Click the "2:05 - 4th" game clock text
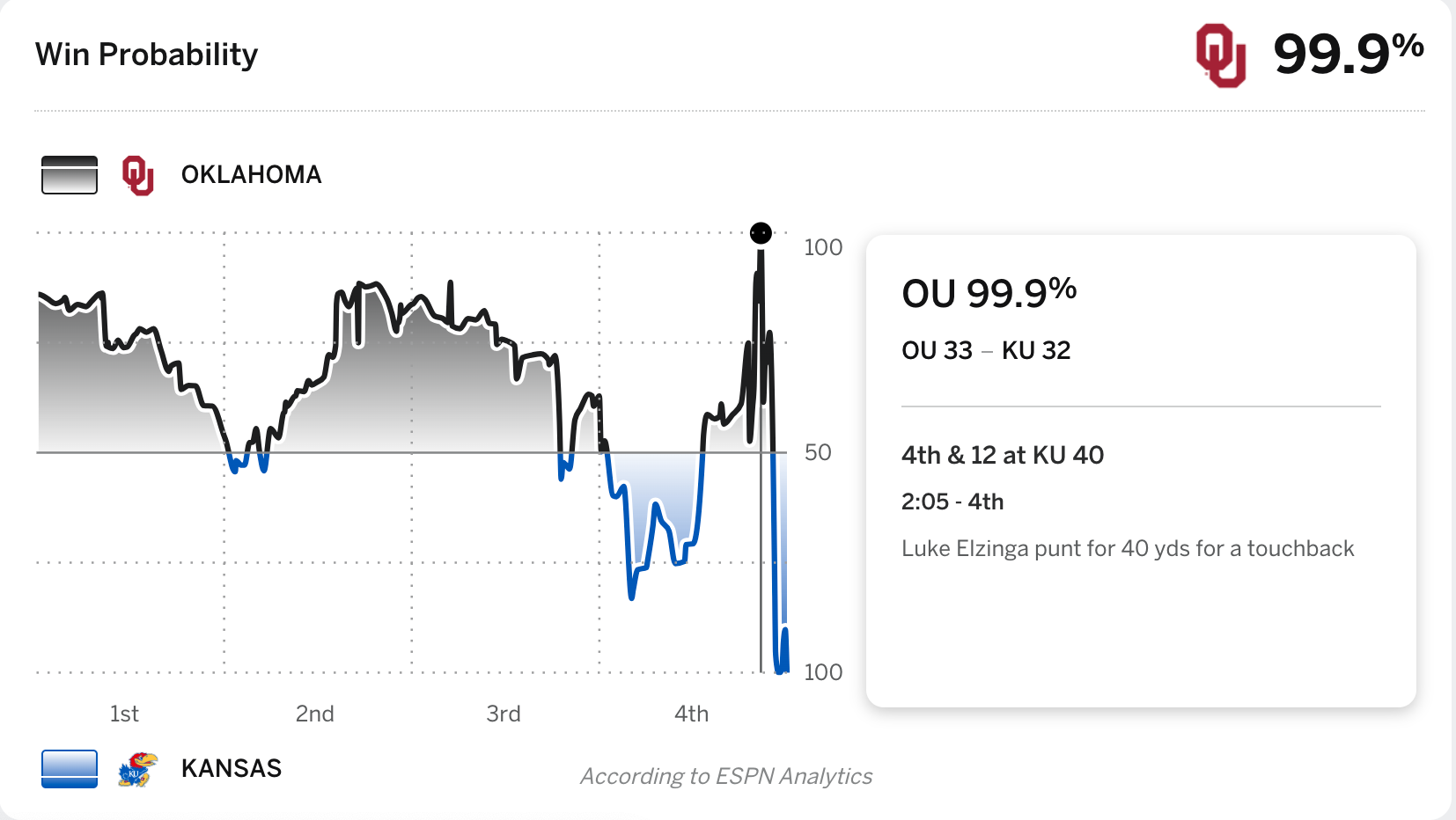This screenshot has width=1456, height=820. (x=952, y=502)
